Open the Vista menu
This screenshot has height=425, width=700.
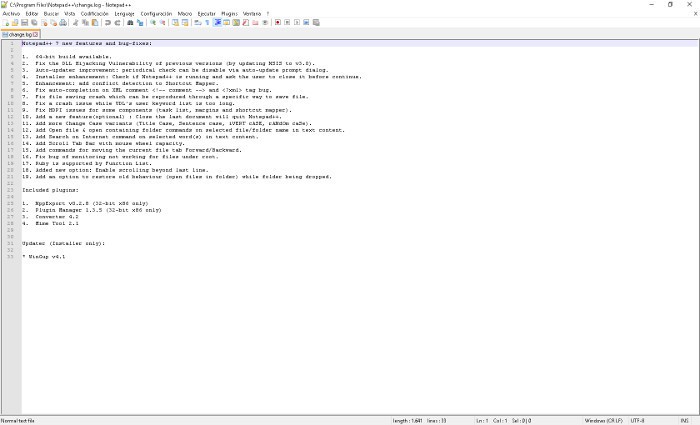(x=70, y=14)
